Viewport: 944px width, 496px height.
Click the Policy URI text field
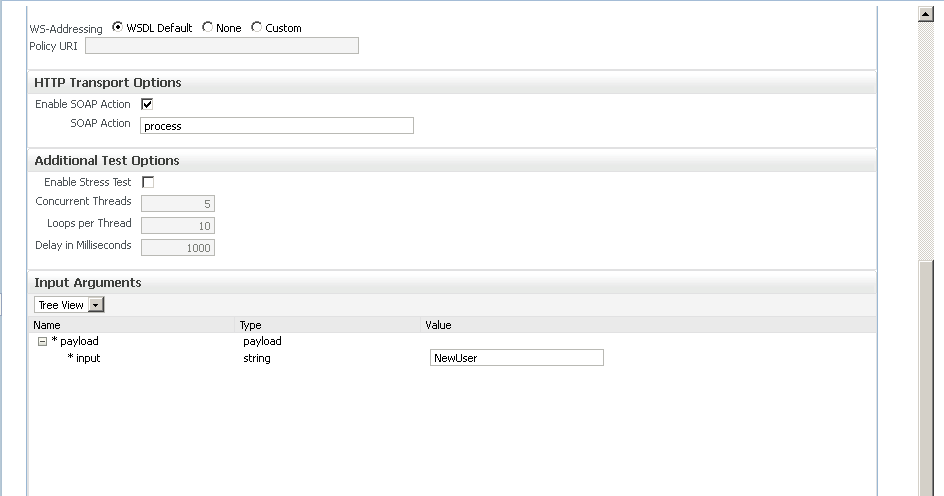point(221,46)
